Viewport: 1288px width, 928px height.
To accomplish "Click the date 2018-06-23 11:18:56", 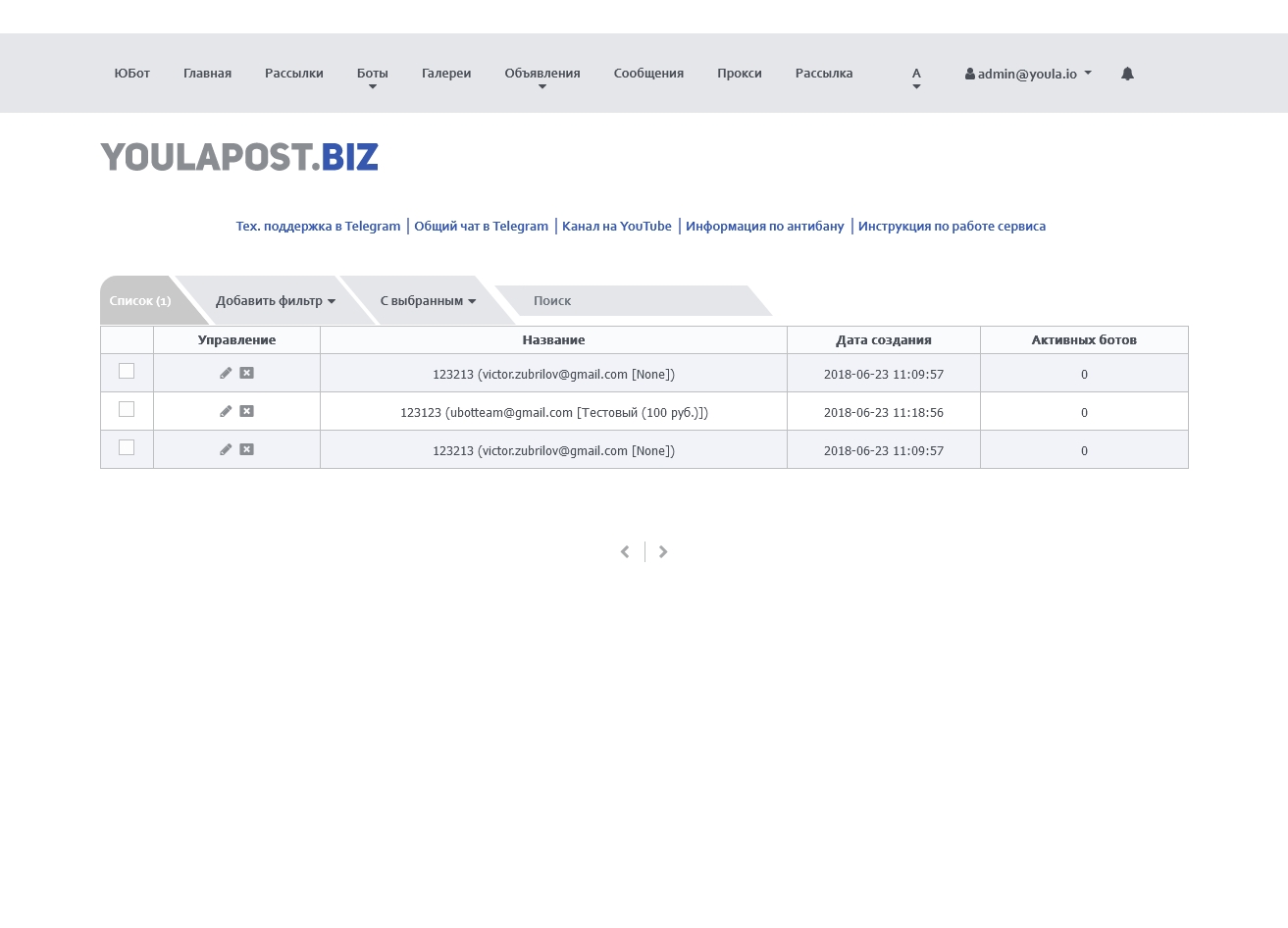I will click(x=884, y=412).
